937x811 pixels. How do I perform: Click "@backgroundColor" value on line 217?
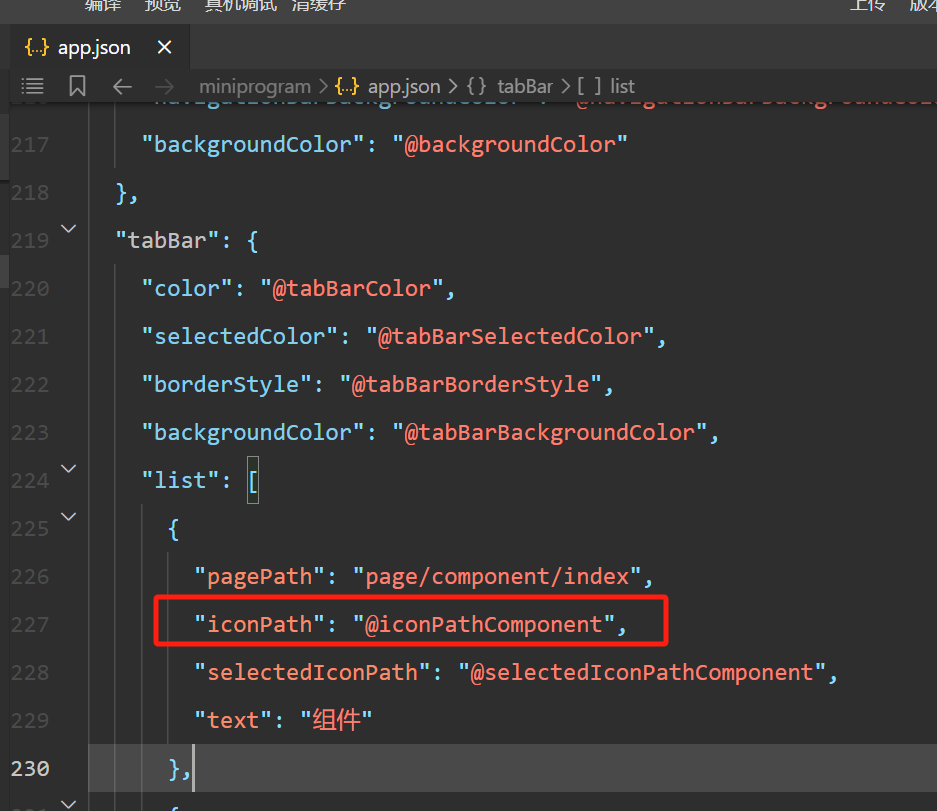(510, 145)
